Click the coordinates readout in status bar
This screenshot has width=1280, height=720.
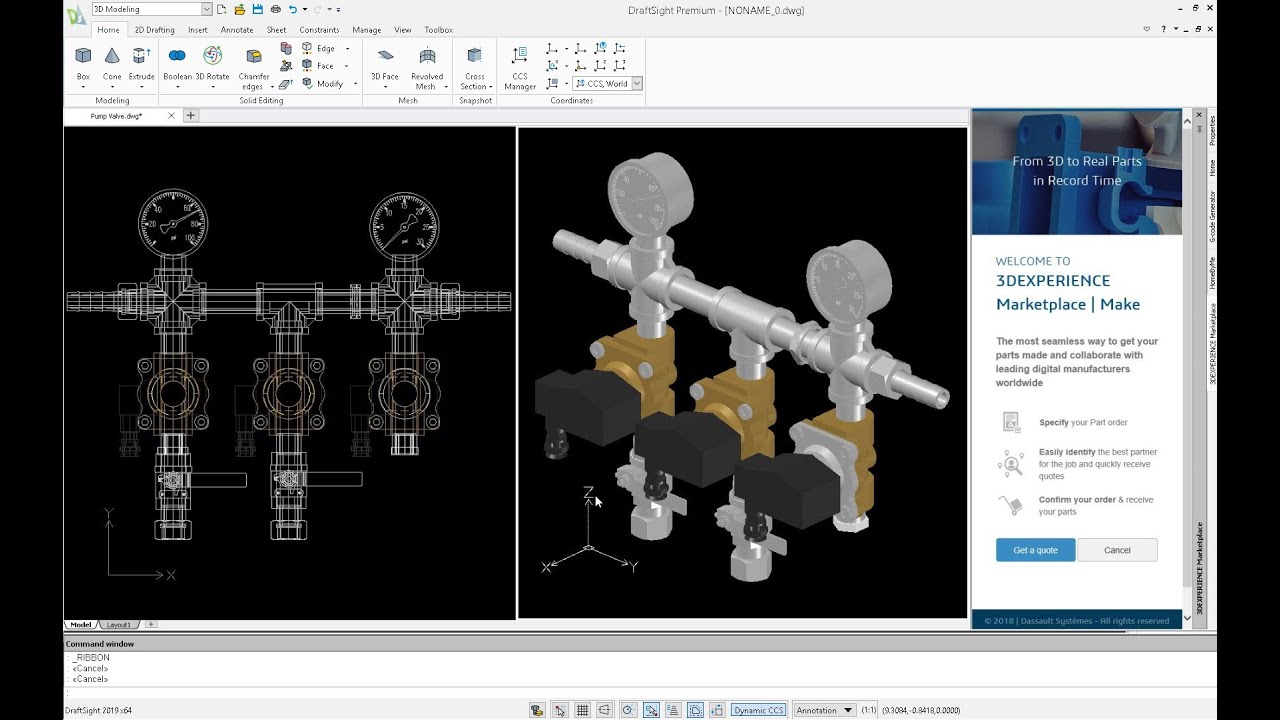(921, 710)
